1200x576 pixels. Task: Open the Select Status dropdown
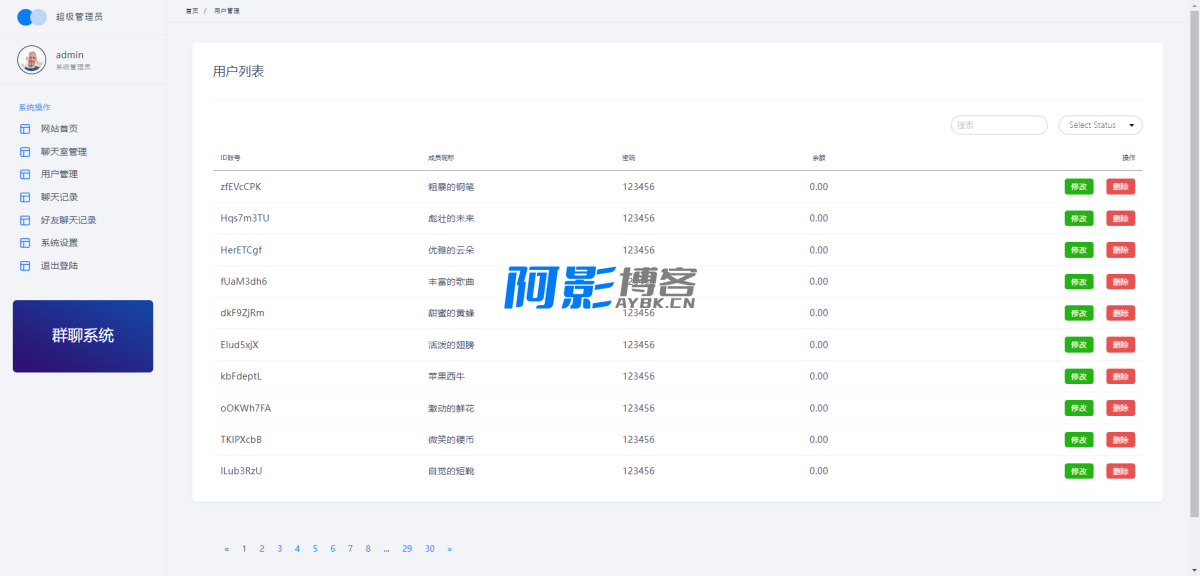(1100, 125)
